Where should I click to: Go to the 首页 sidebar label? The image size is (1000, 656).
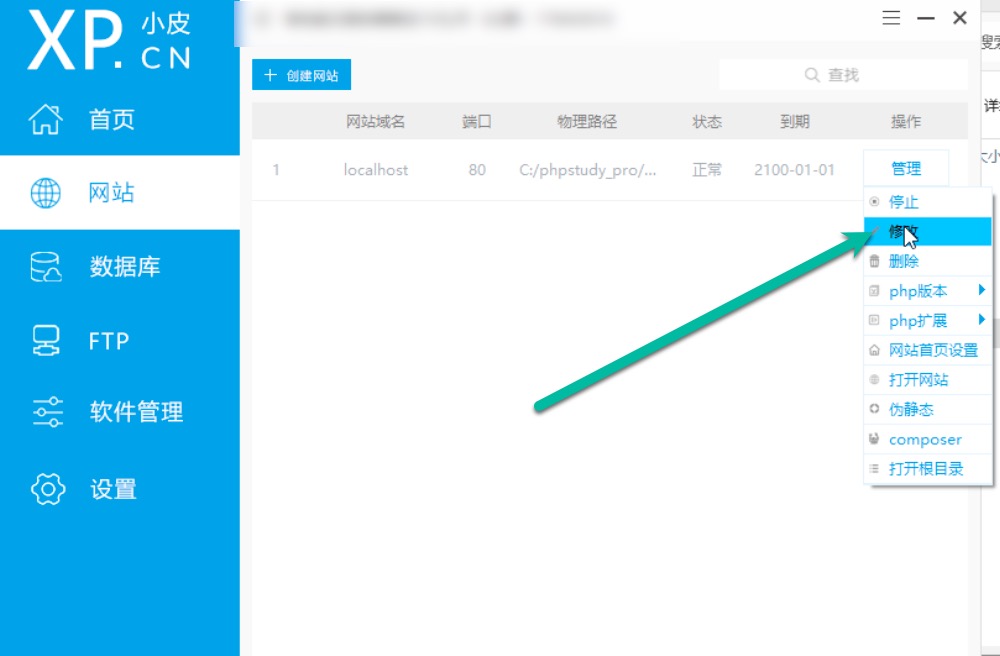(x=112, y=119)
